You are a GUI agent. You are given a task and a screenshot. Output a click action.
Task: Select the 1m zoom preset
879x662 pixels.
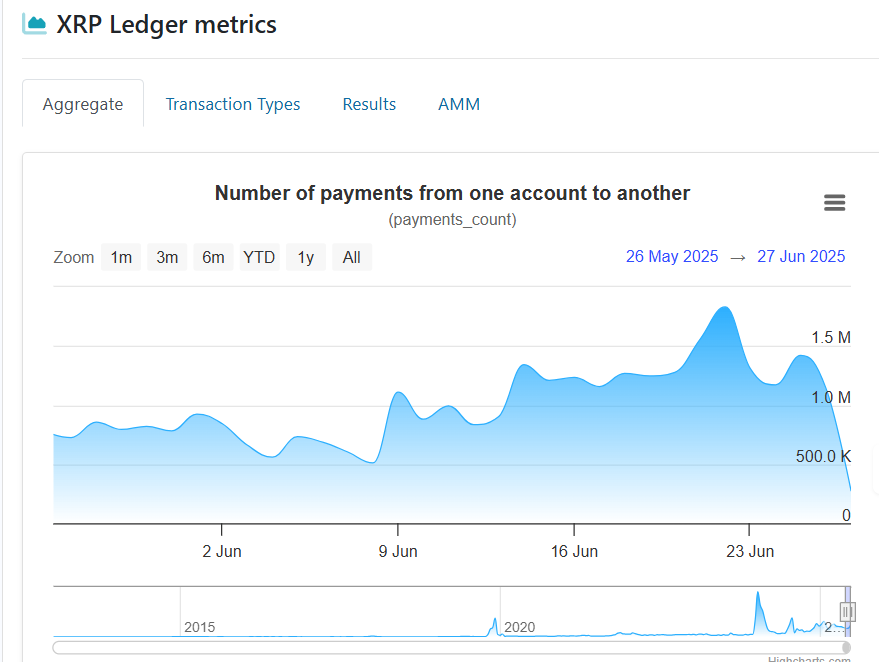point(121,257)
